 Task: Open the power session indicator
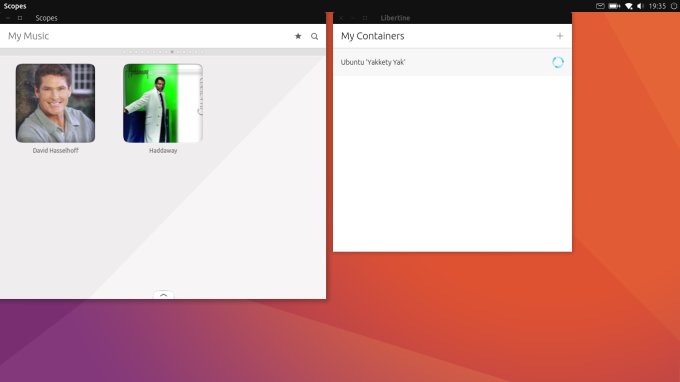674,6
